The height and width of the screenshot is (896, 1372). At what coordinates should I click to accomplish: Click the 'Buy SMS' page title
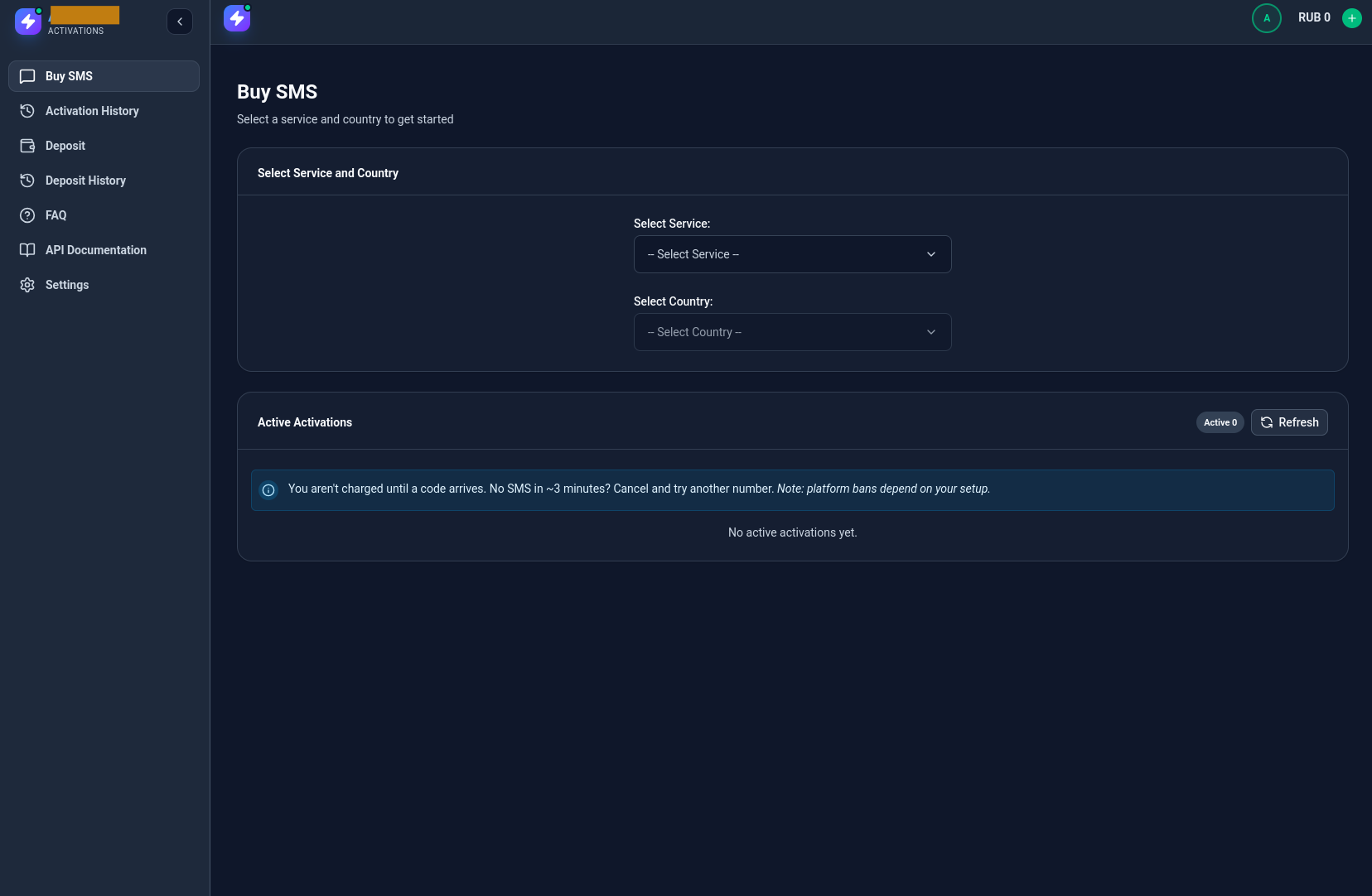coord(278,92)
